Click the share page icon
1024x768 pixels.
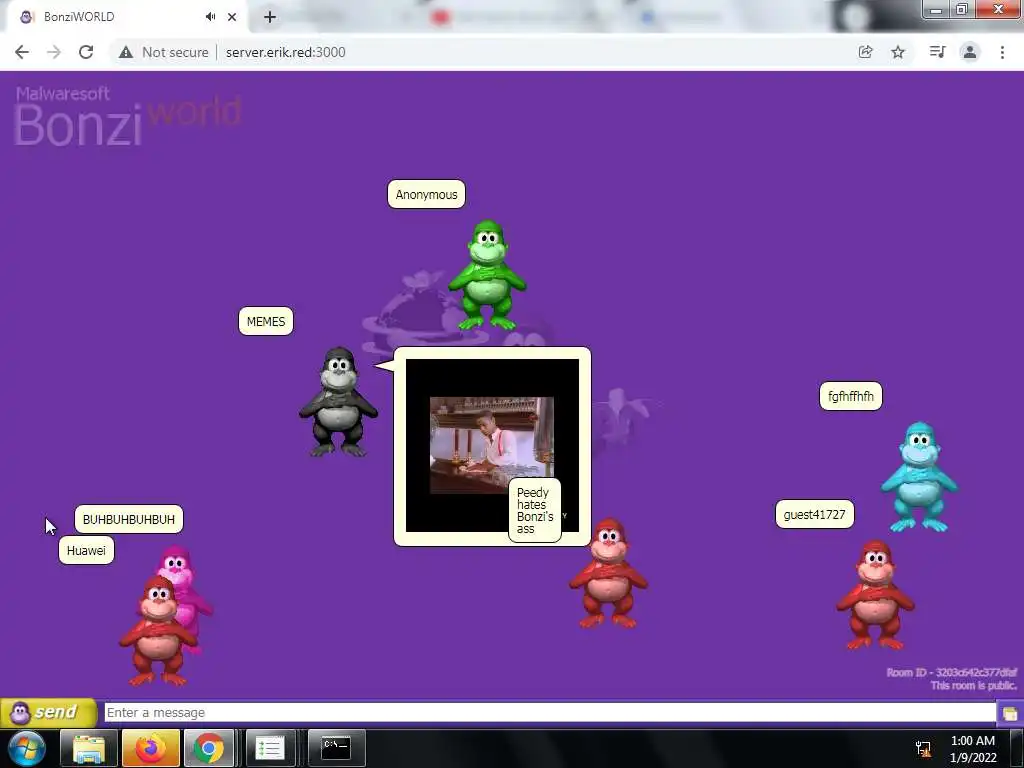coord(865,52)
